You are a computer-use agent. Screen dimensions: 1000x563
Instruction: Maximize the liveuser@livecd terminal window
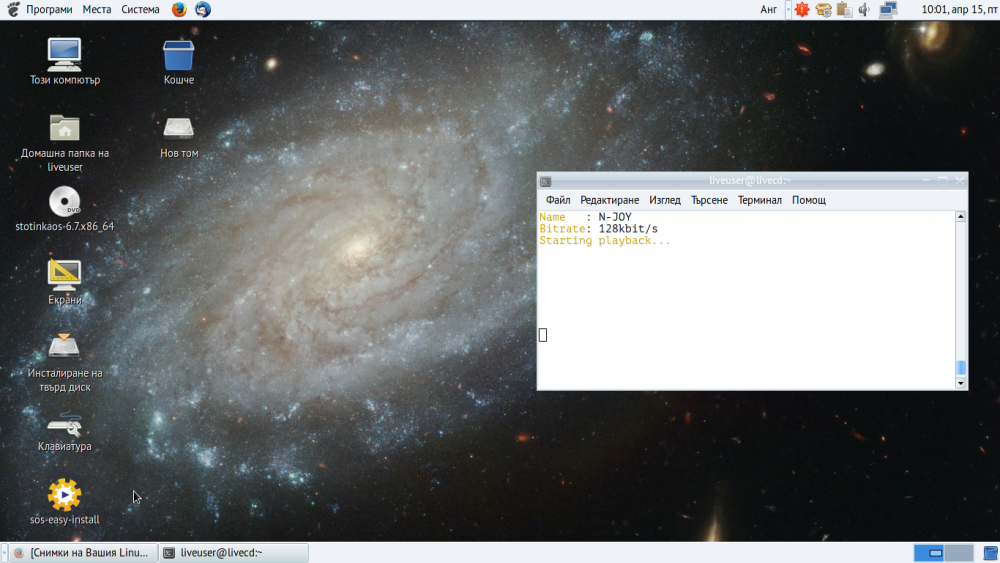[943, 181]
